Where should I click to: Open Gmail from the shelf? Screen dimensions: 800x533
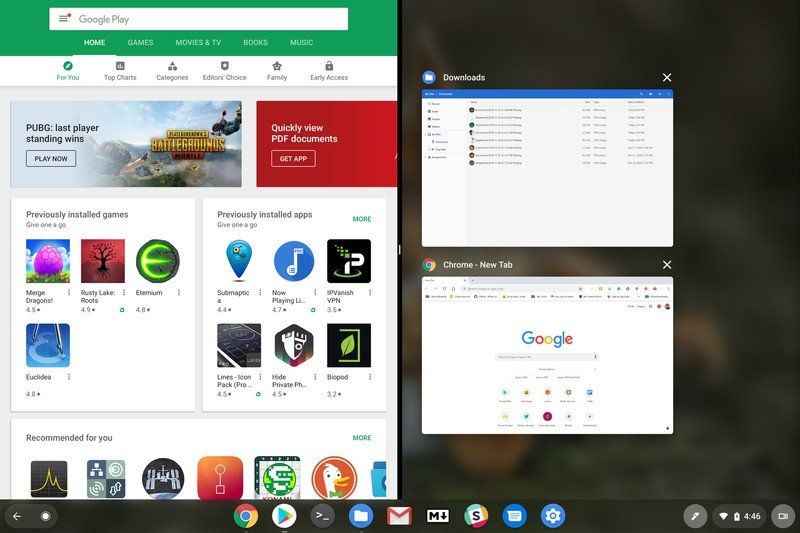tap(399, 516)
